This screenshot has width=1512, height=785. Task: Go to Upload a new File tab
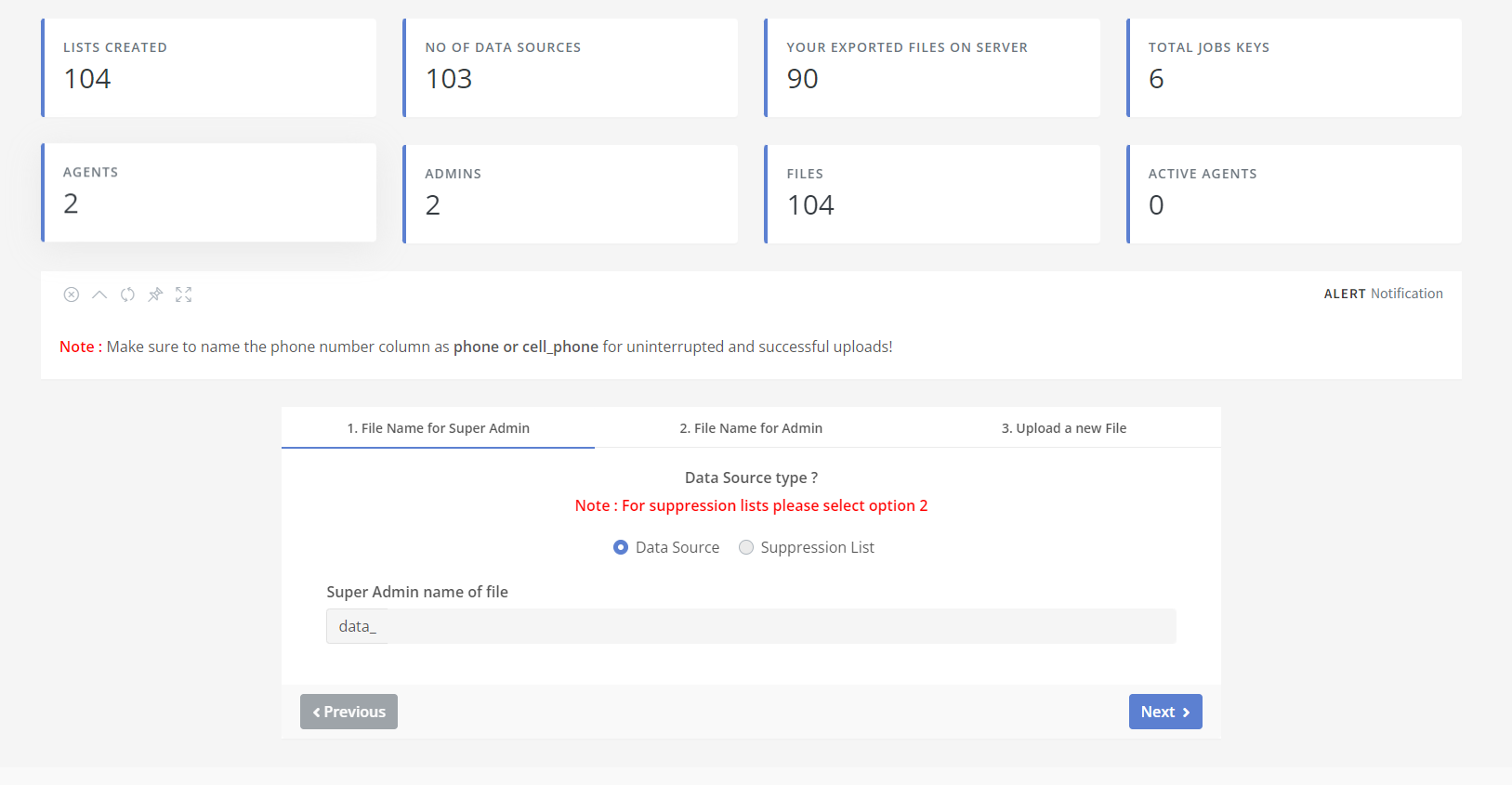pos(1064,428)
